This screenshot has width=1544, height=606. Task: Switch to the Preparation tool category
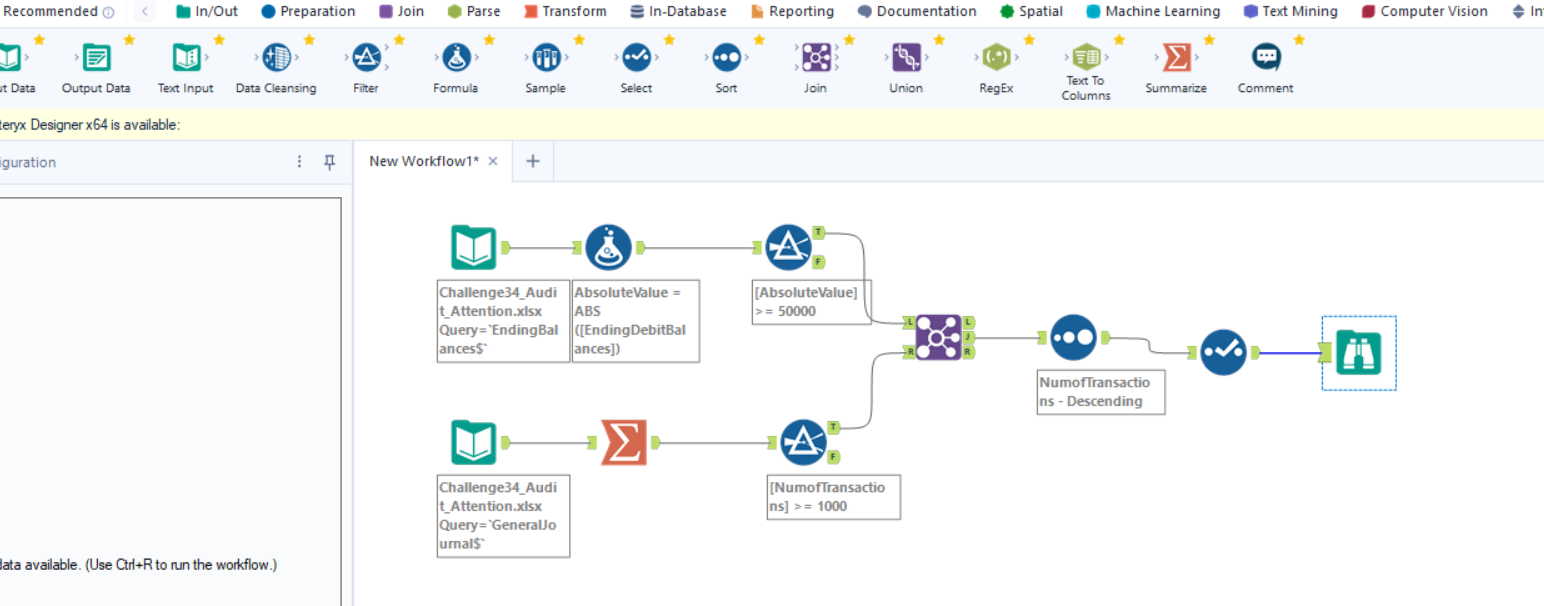tap(308, 12)
